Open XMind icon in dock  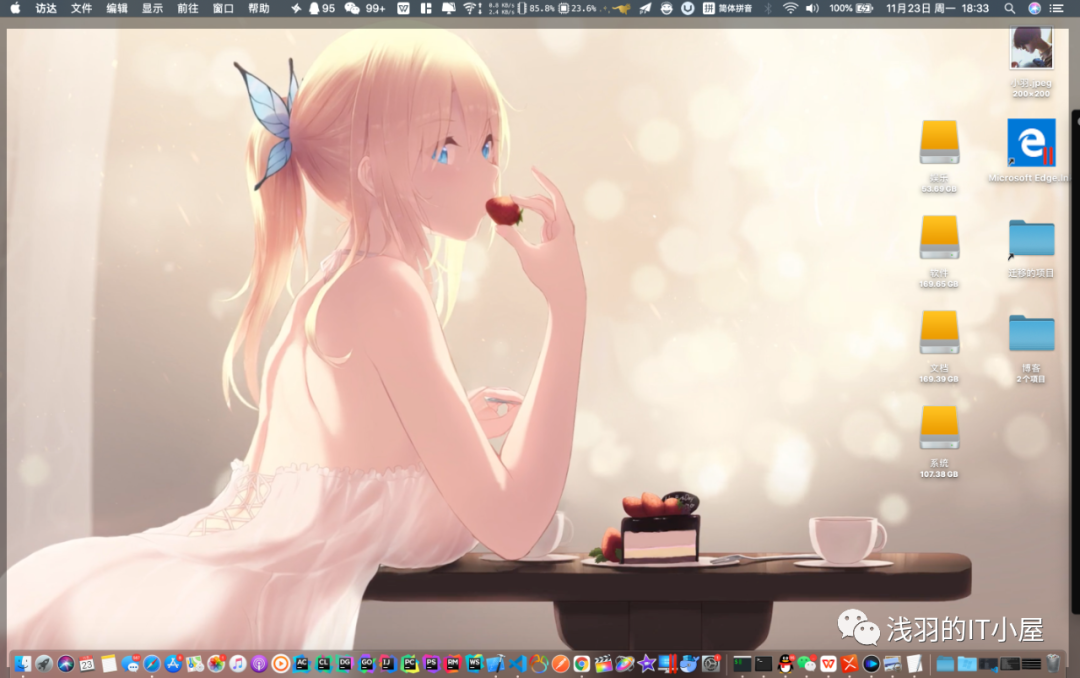pos(849,664)
